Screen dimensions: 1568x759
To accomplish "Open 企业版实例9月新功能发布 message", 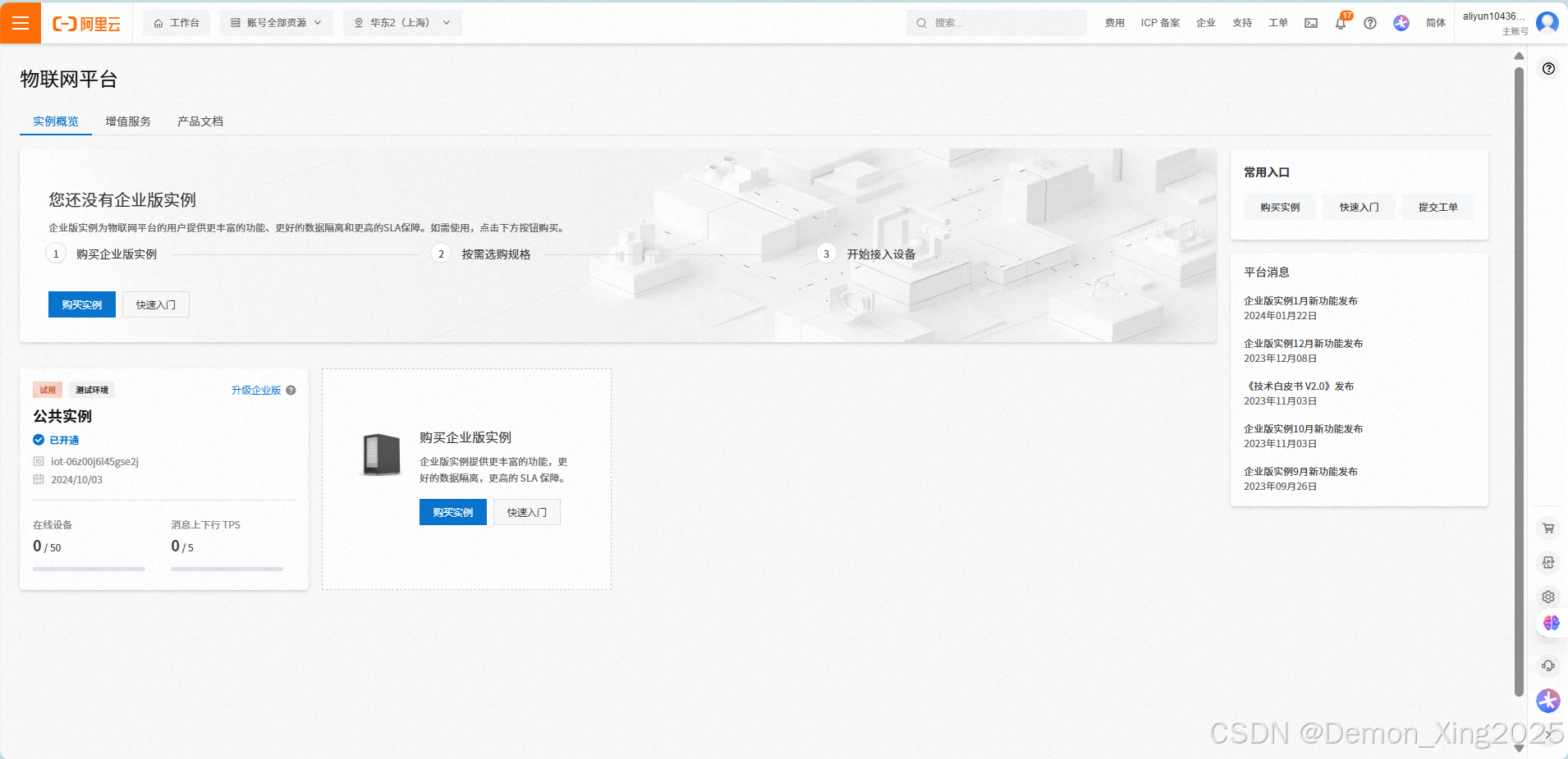I will click(x=1300, y=472).
